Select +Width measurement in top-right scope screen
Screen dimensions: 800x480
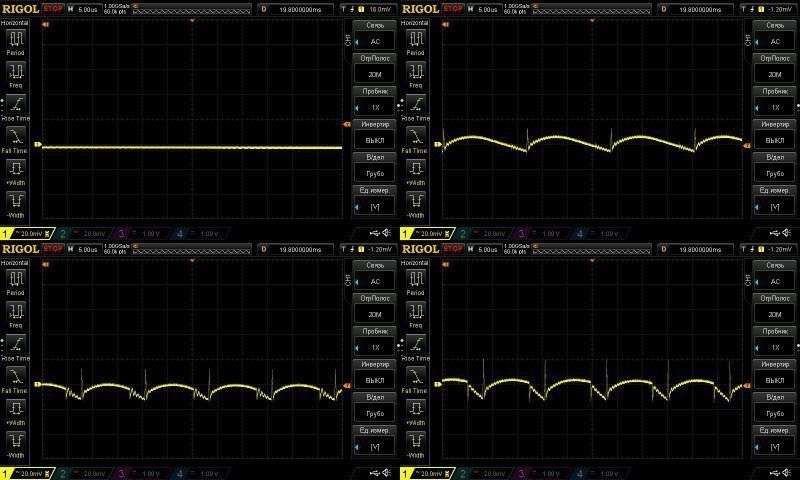tap(416, 173)
